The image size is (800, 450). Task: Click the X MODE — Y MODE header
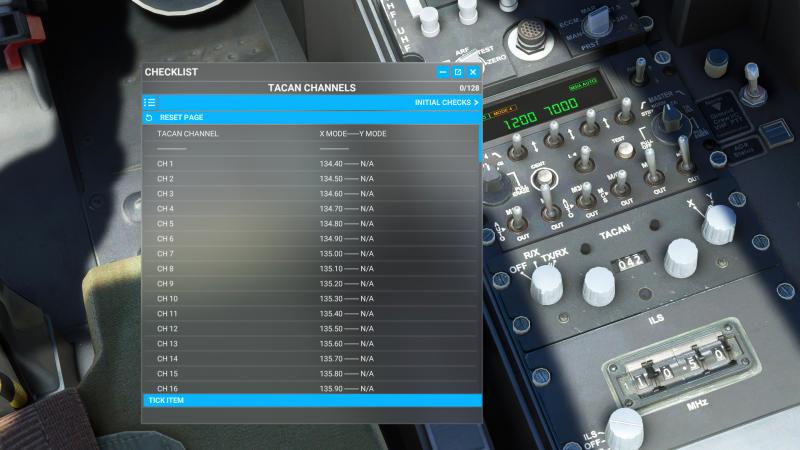click(353, 134)
